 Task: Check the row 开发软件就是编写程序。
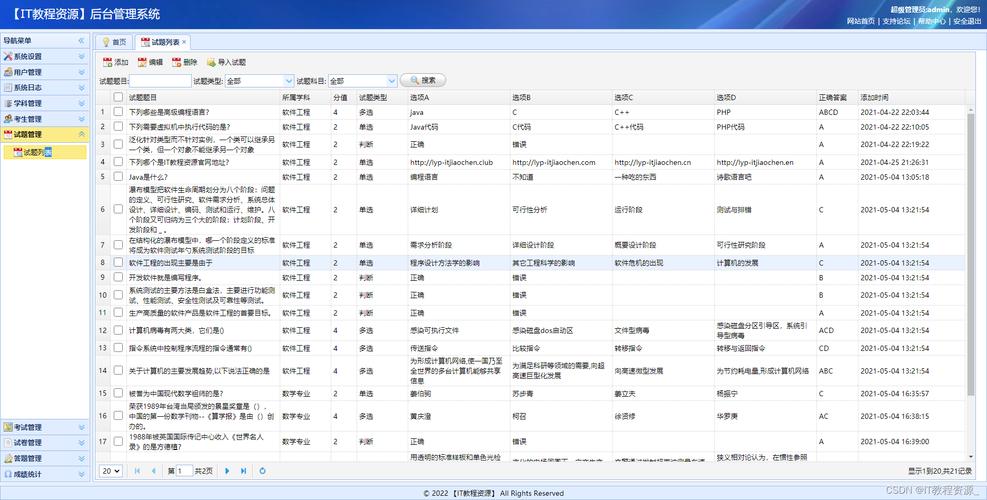(x=118, y=277)
